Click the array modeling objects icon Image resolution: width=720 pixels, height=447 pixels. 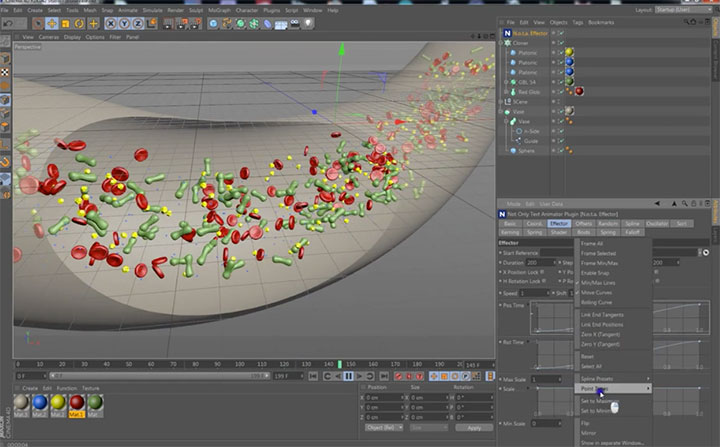point(254,23)
